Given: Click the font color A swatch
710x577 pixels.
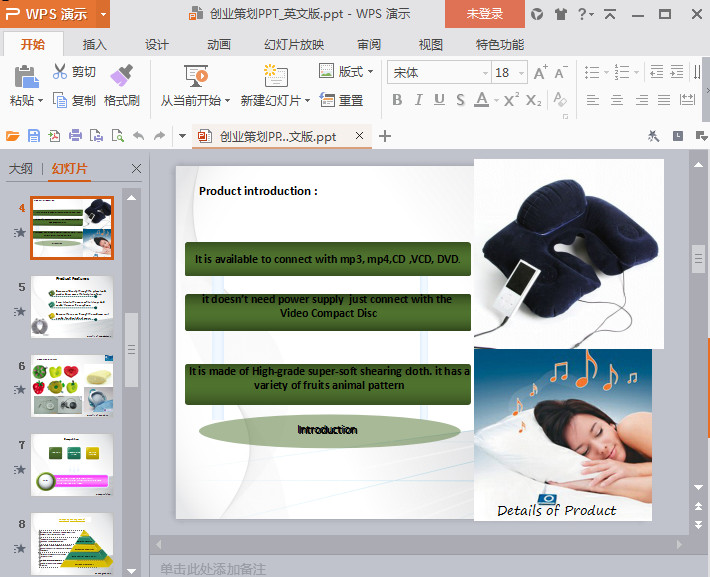Looking at the screenshot, I should 481,100.
